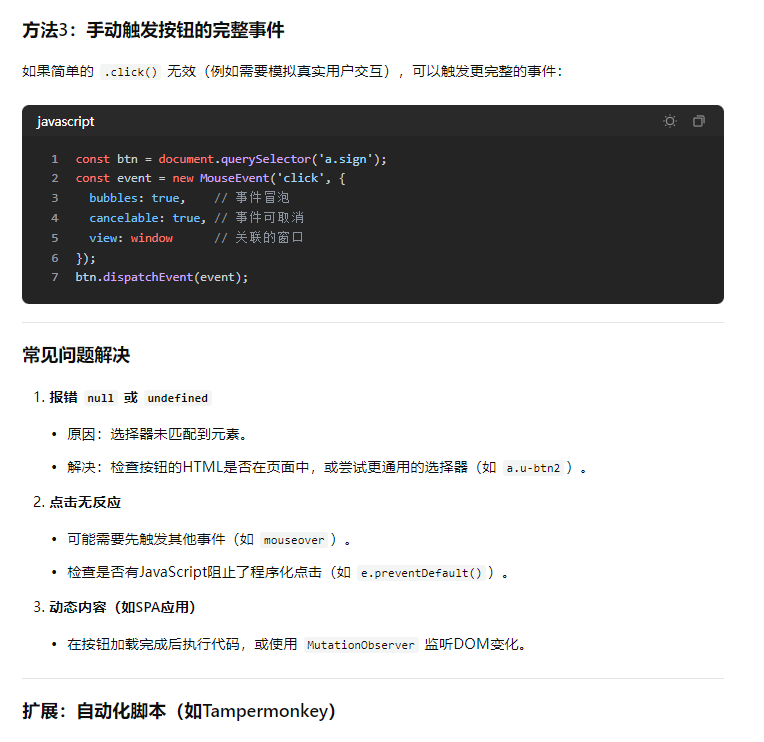Click the heading 扩展：自动化脚本（如Tampermonkey）
Image resolution: width=764 pixels, height=742 pixels.
tap(179, 711)
